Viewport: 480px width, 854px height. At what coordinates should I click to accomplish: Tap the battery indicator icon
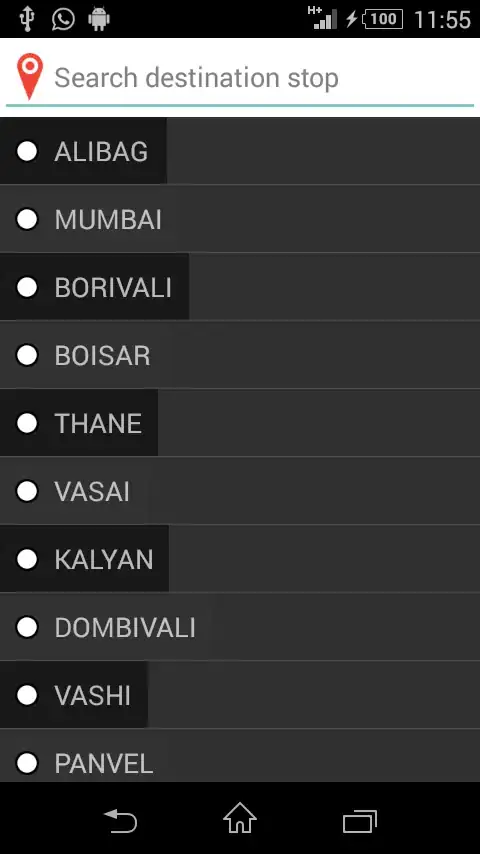pos(382,20)
